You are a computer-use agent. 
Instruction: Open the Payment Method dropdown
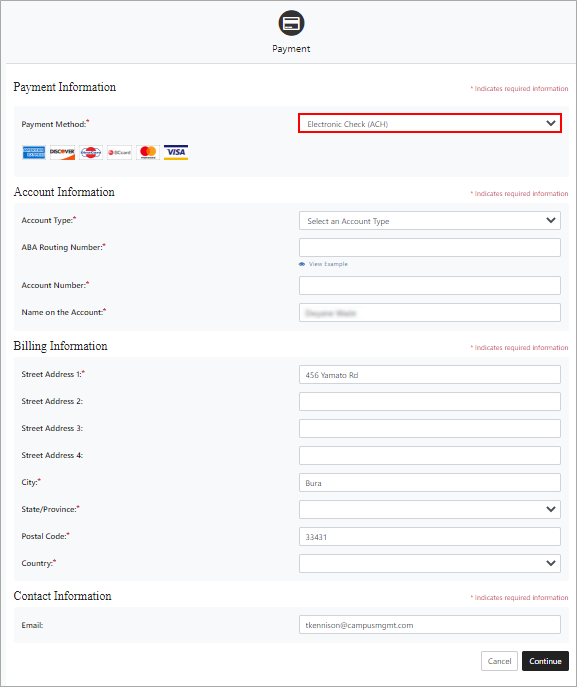(x=430, y=124)
